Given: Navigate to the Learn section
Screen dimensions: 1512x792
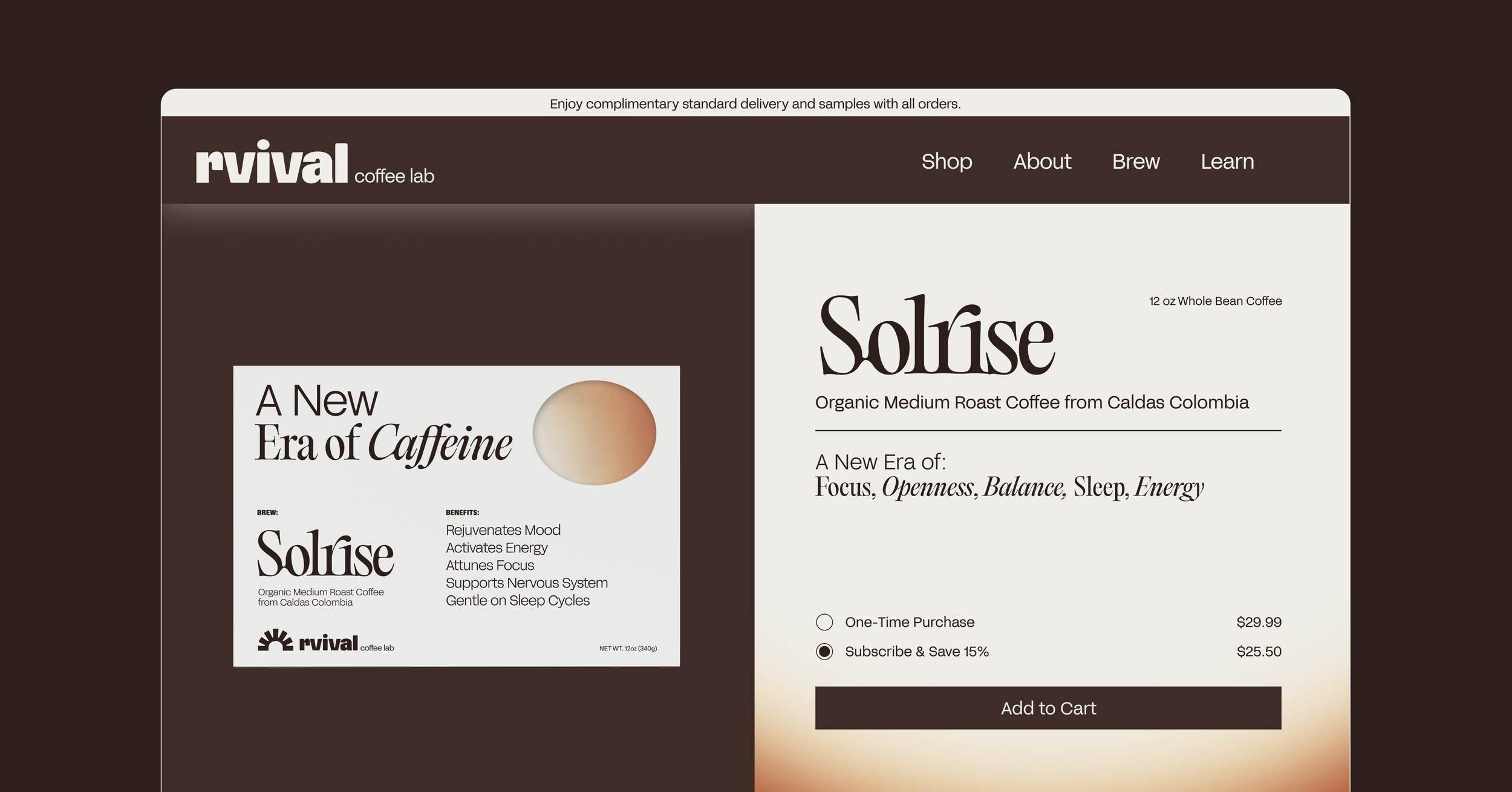Looking at the screenshot, I should point(1227,162).
